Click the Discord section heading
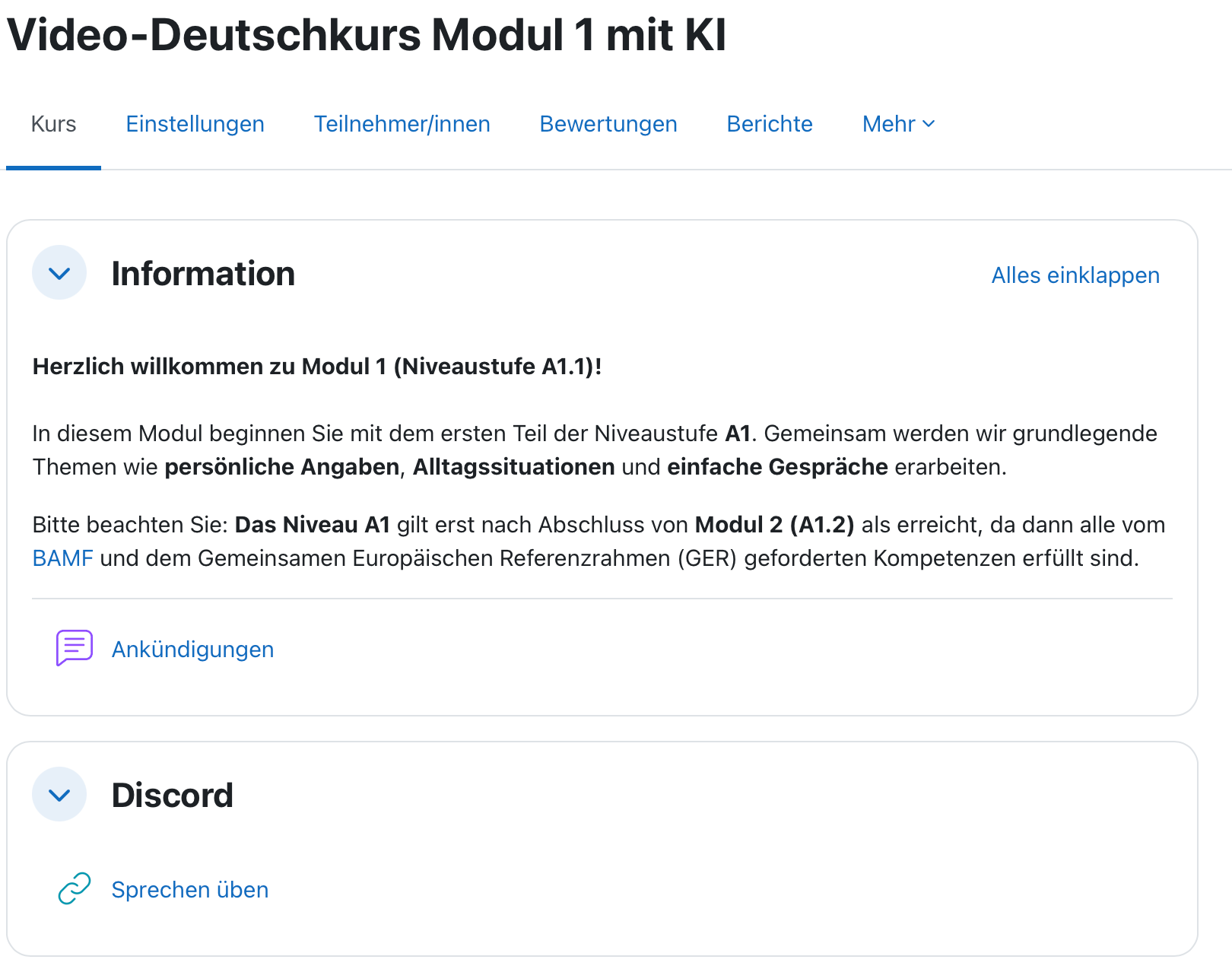This screenshot has height=969, width=1232. pos(173,796)
